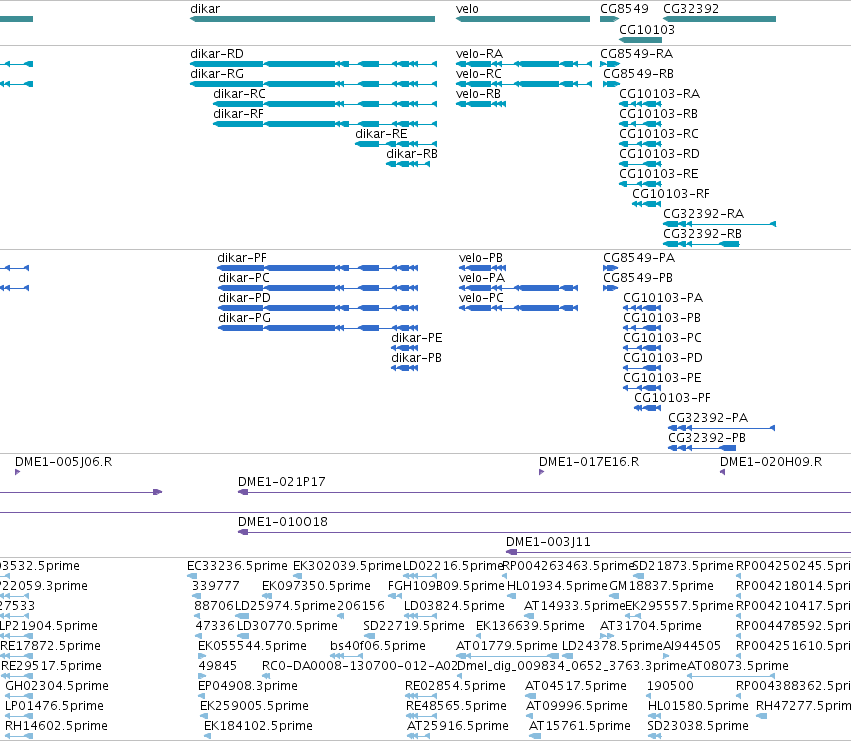Select protein CG10103-PC
This screenshot has width=851, height=741.
pos(663,338)
